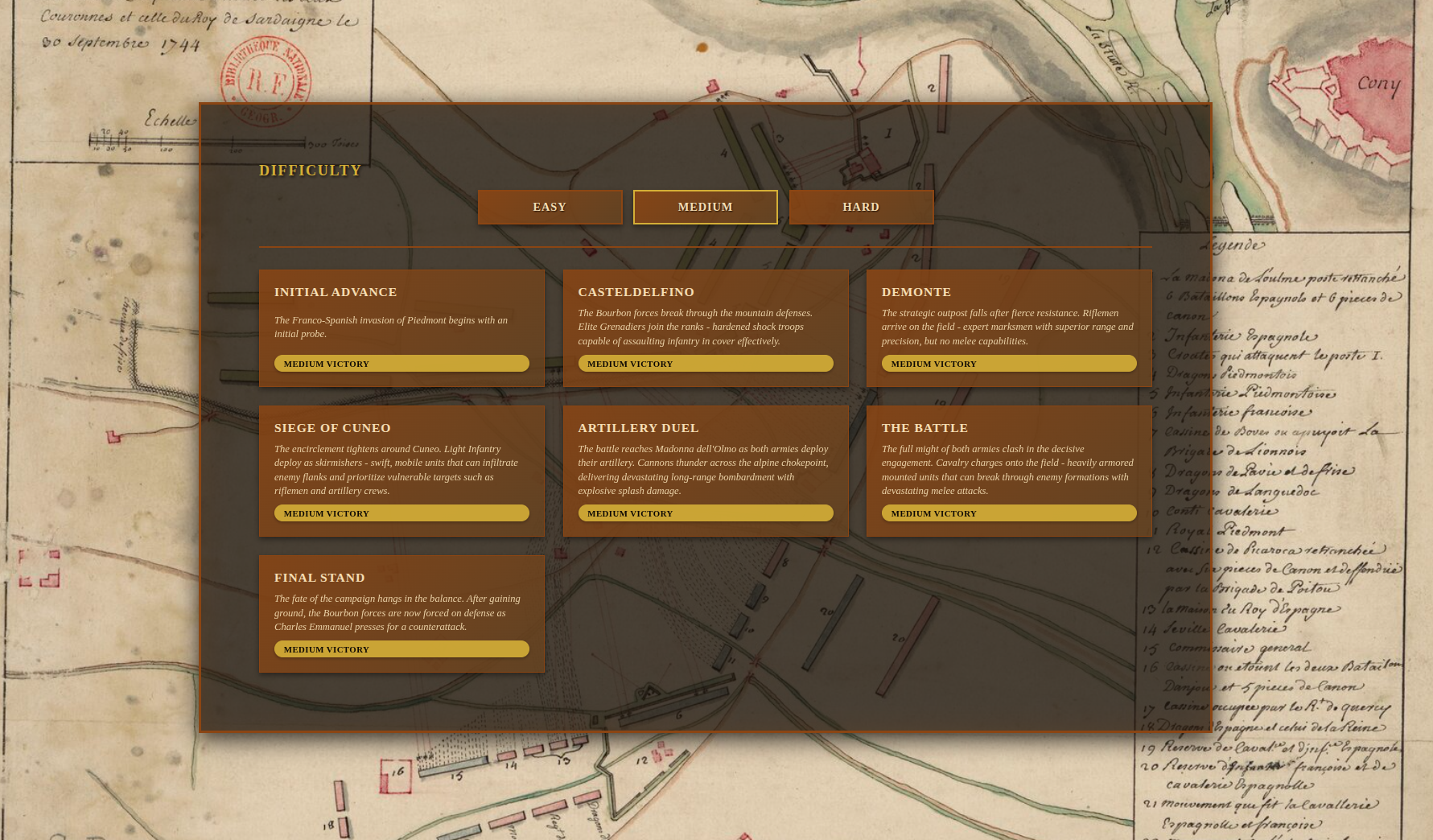Click Medium Victory badge on Demonte
This screenshot has width=1433, height=840.
pos(1009,364)
